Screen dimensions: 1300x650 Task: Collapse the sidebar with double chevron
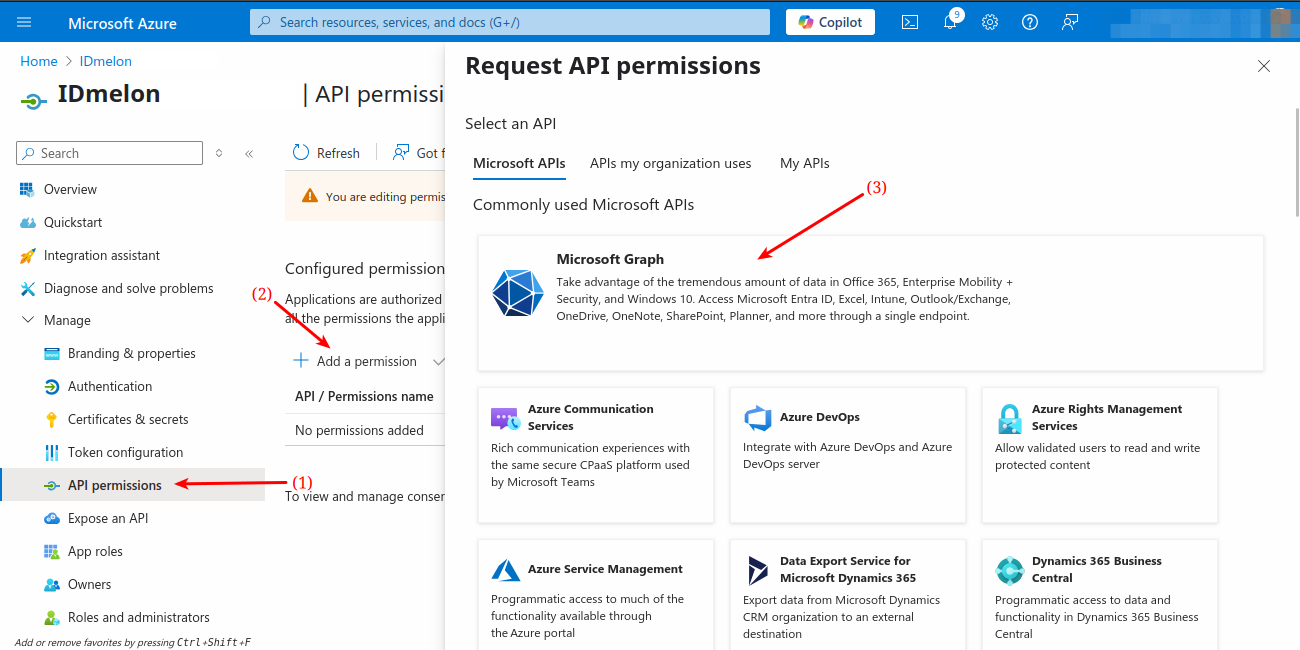pos(248,153)
